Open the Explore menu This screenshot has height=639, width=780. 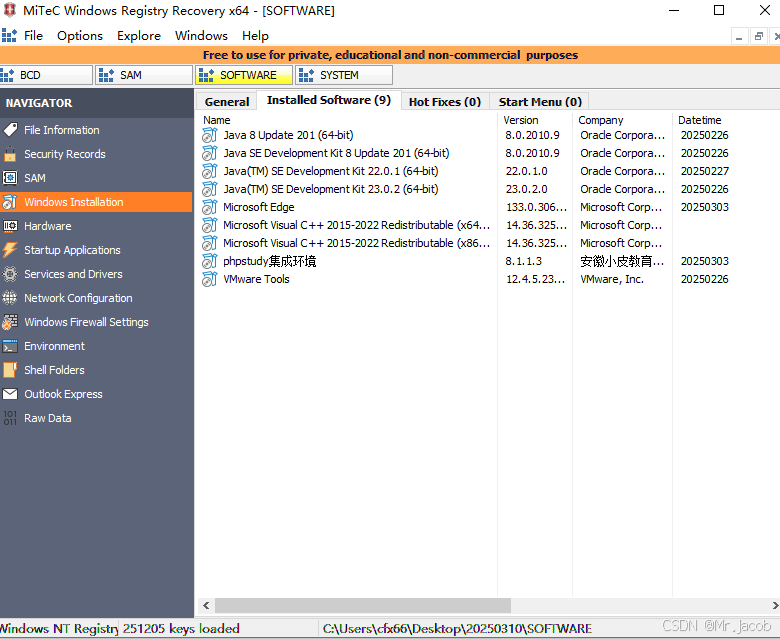coord(139,36)
